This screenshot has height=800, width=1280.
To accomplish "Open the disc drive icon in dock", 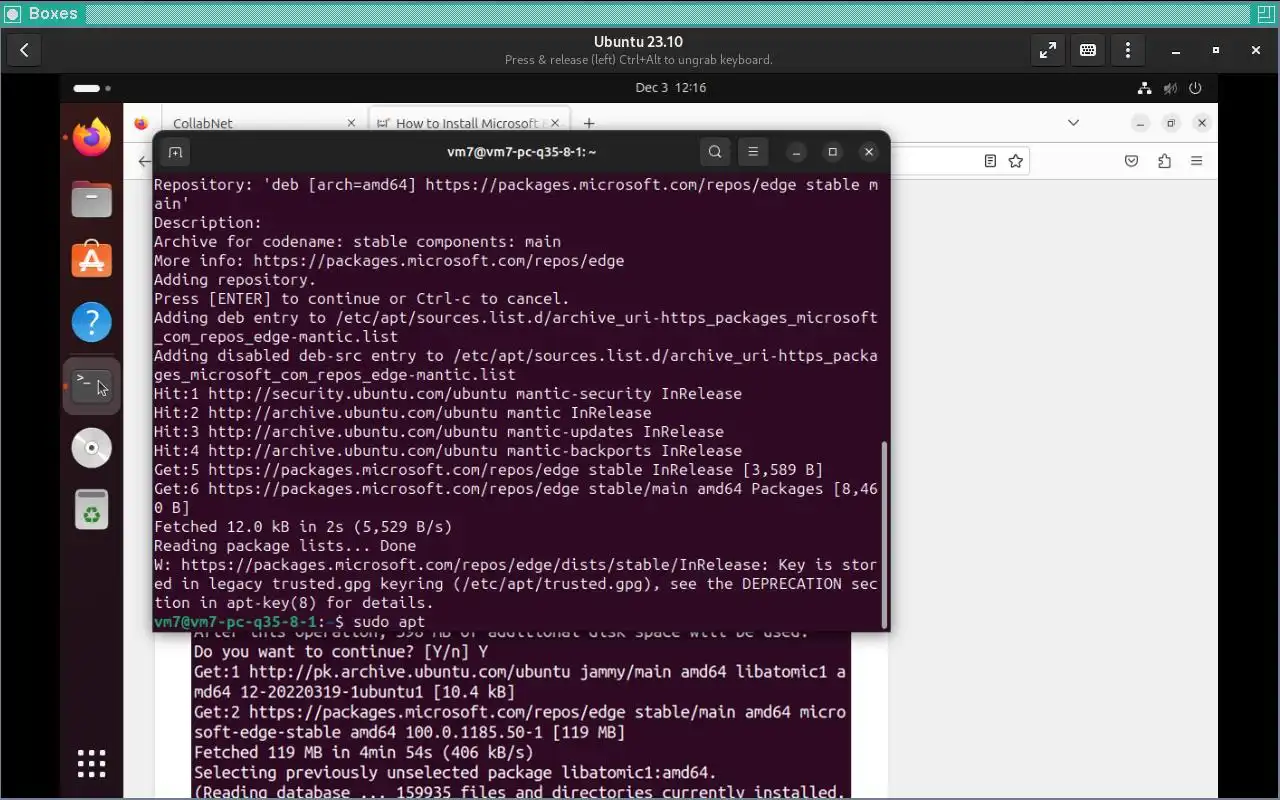I will [92, 448].
